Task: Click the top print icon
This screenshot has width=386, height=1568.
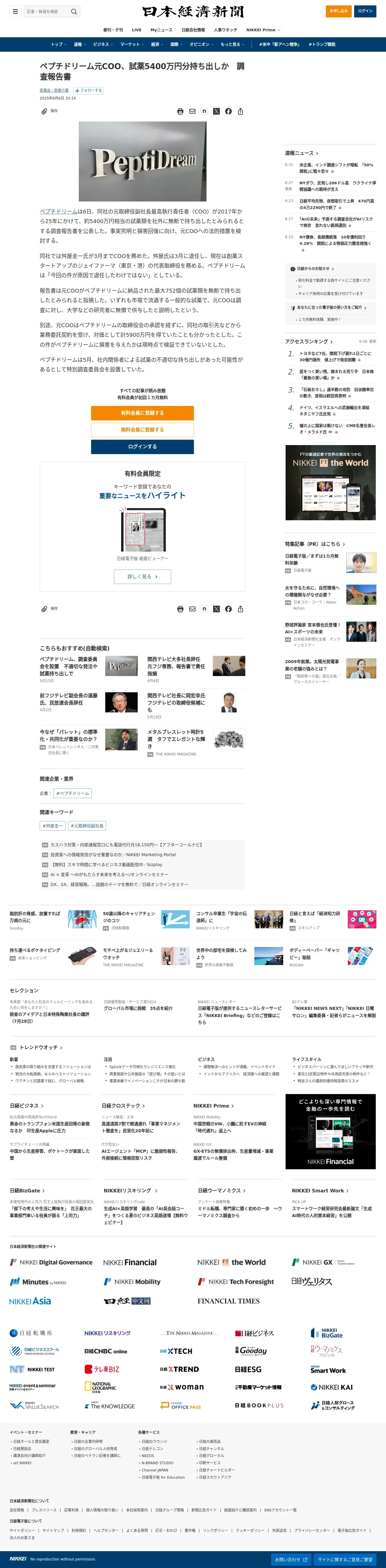Action: (x=180, y=111)
